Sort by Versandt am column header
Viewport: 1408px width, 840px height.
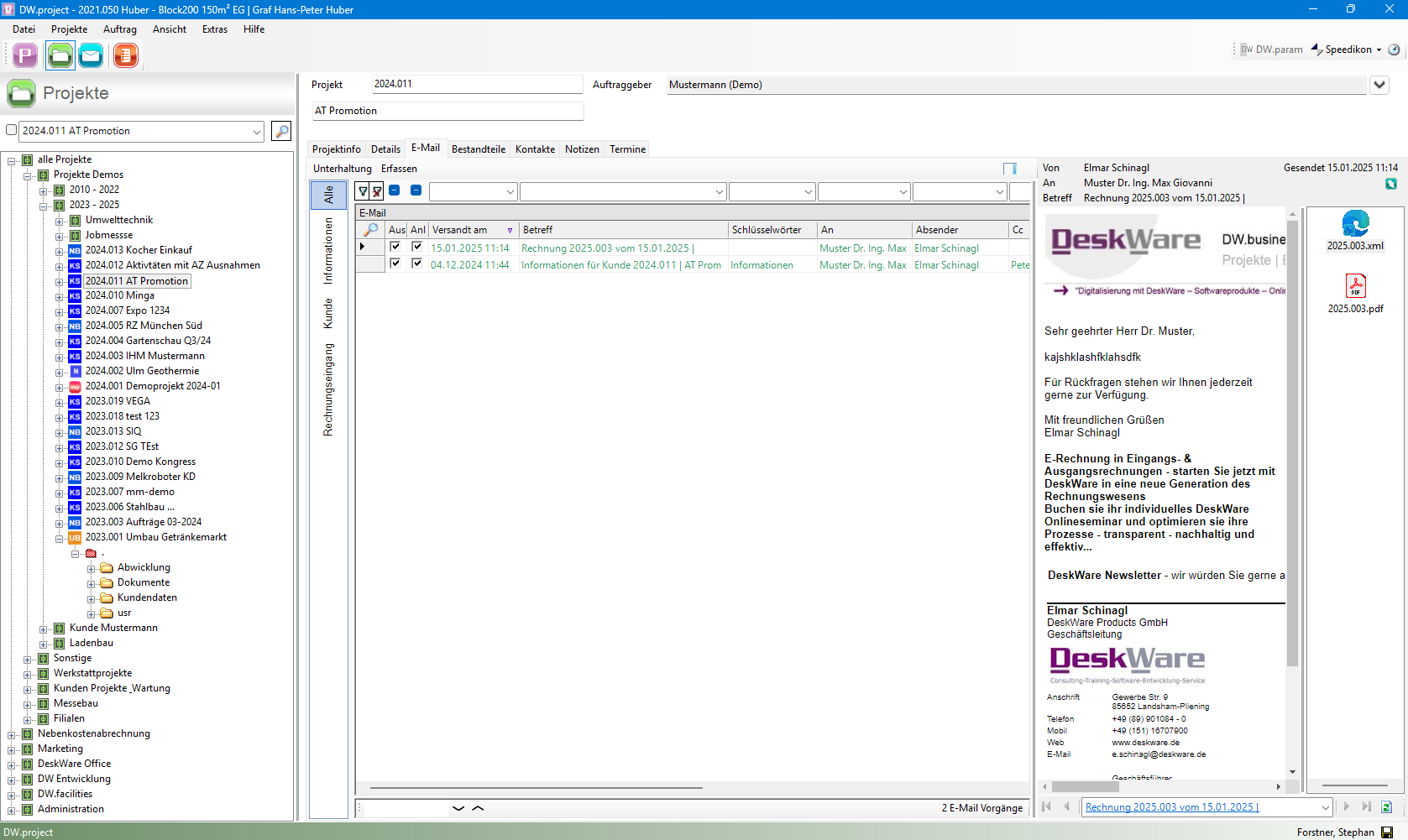tap(473, 230)
